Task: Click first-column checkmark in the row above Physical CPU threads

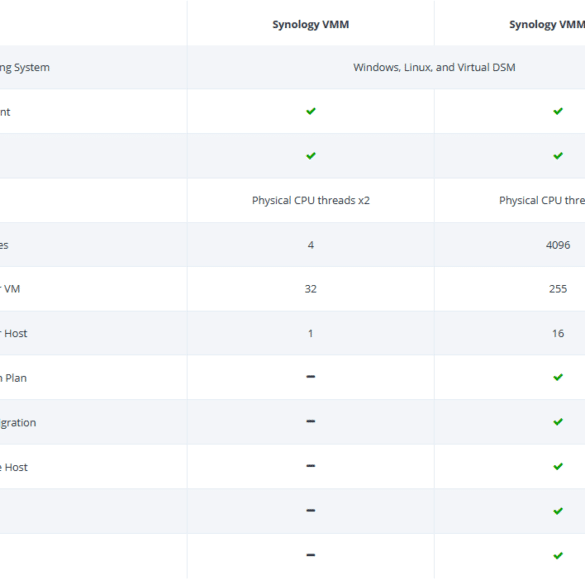Action: 310,156
